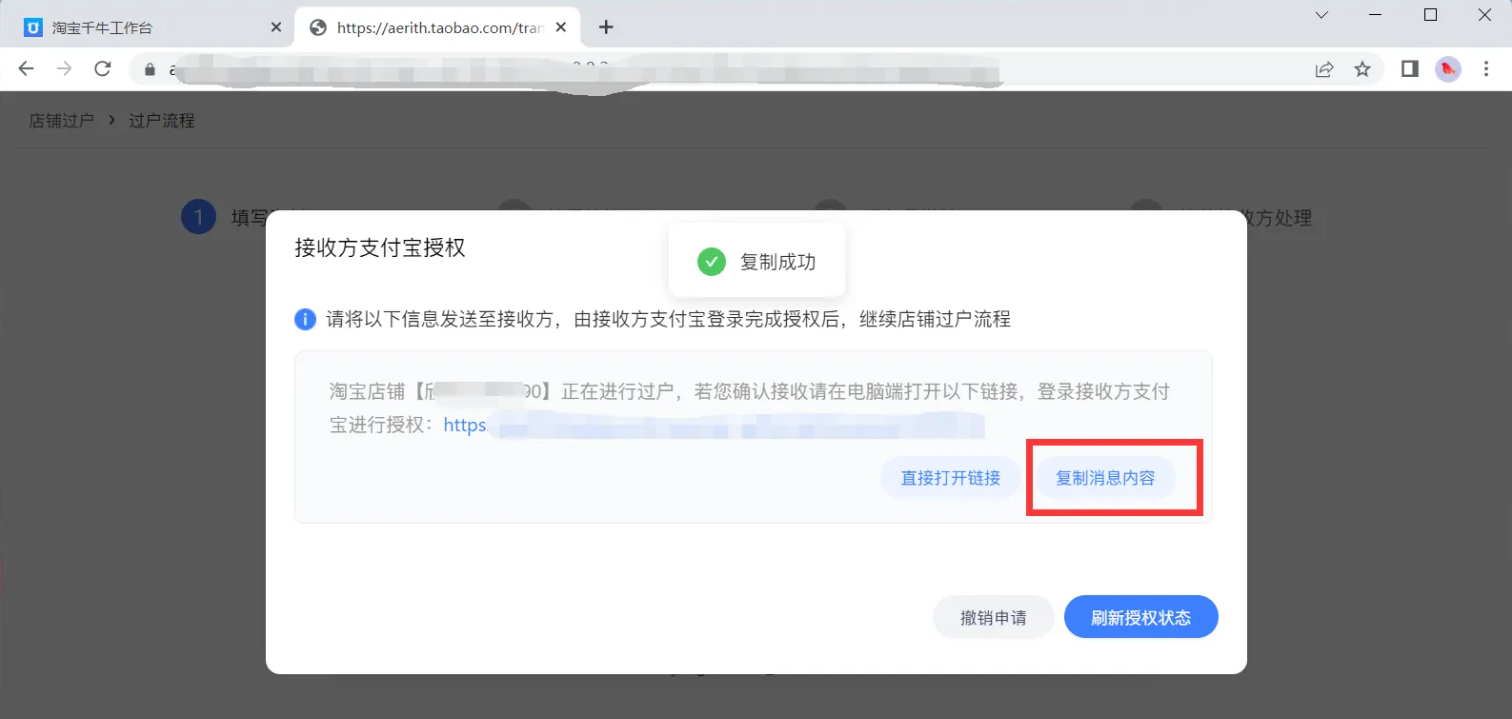Bookmark this page with the star icon
The image size is (1512, 719).
click(x=1362, y=69)
